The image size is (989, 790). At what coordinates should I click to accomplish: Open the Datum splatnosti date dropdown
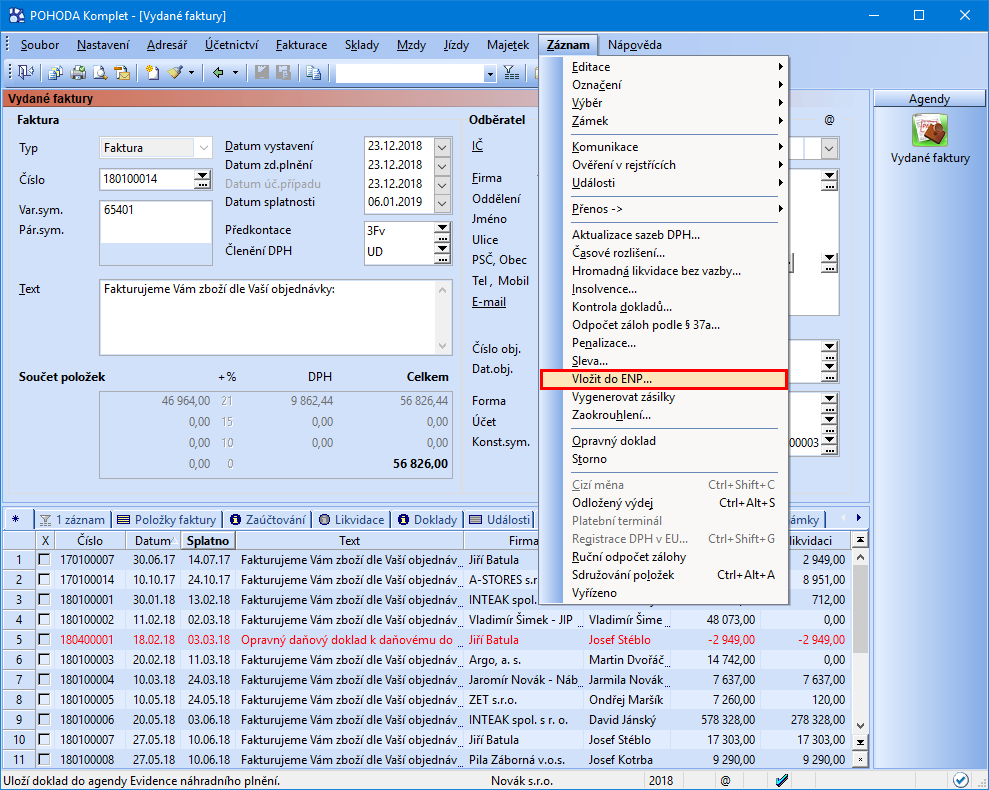tap(442, 203)
